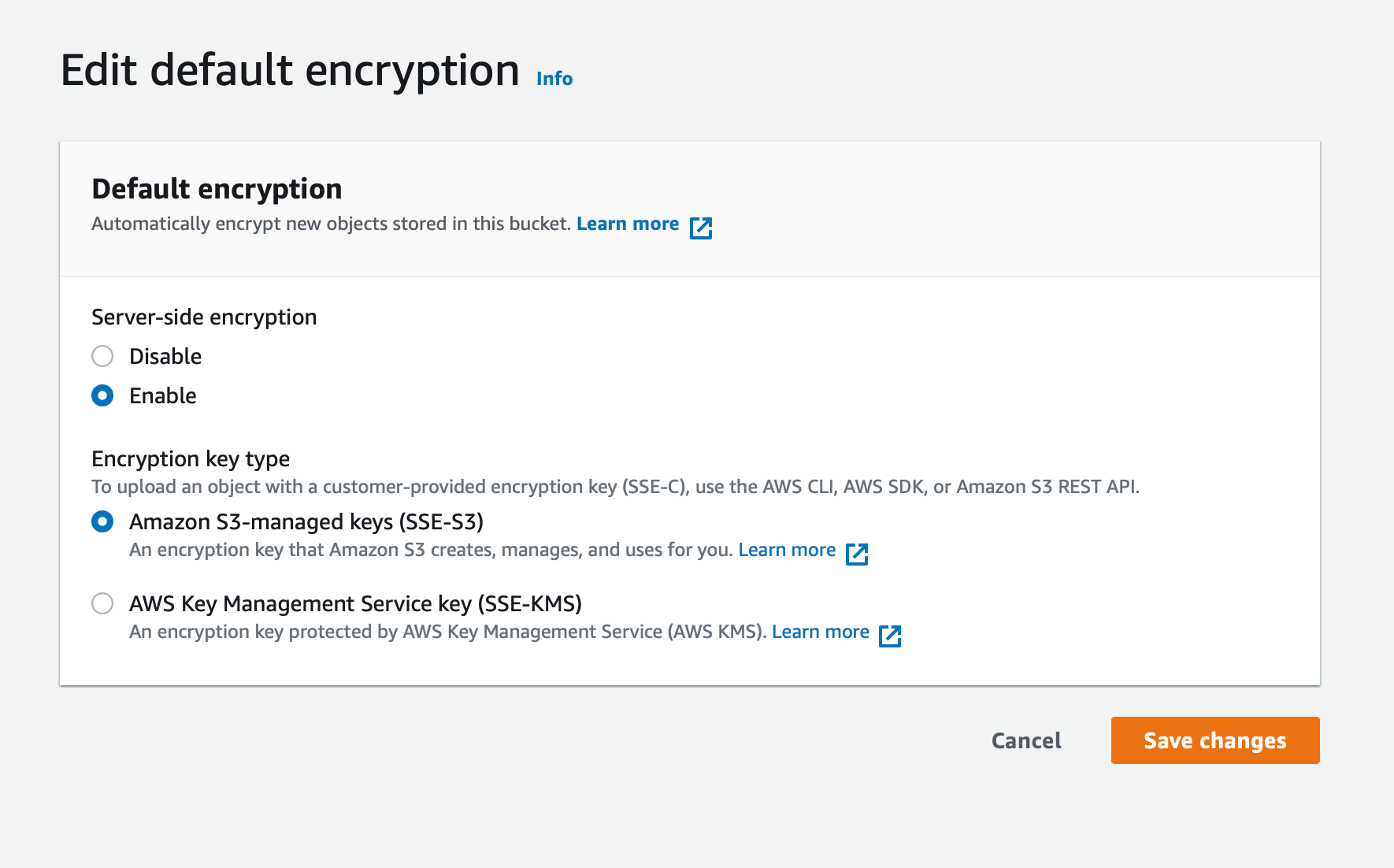Open Learn more link for AWS KMS
The height and width of the screenshot is (868, 1394).
pyautogui.click(x=820, y=632)
